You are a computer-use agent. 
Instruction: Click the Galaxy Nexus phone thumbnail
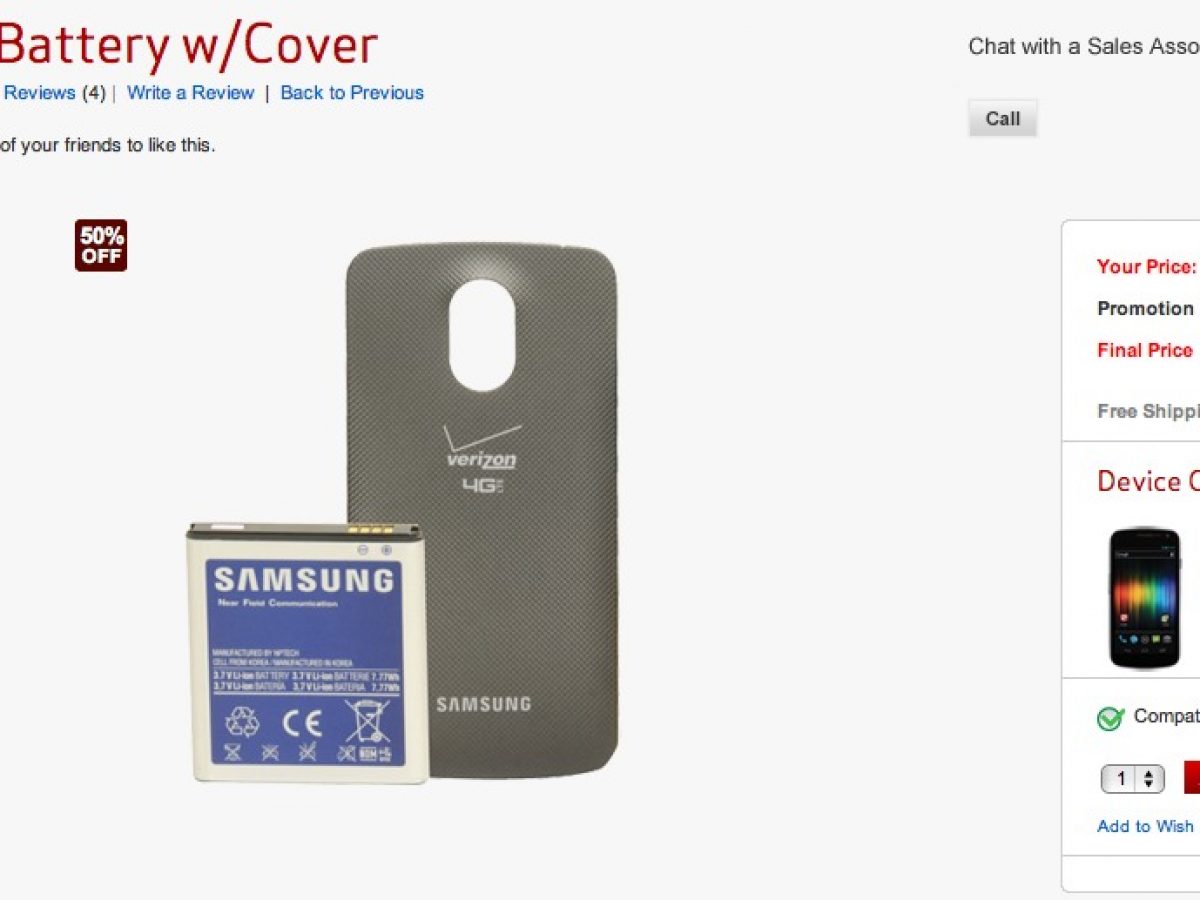pos(1145,599)
